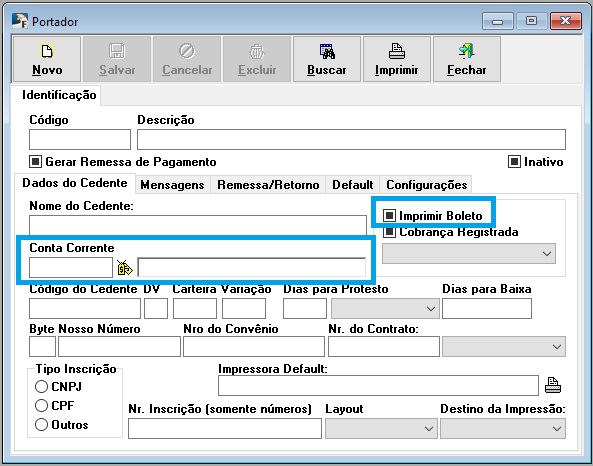
Task: Open the Remessa/Retorno tab
Action: coord(268,185)
